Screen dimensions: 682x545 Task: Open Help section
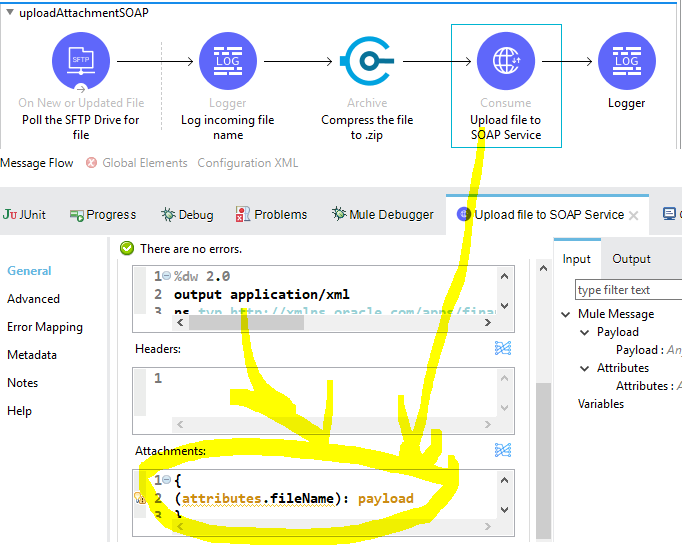[x=19, y=411]
